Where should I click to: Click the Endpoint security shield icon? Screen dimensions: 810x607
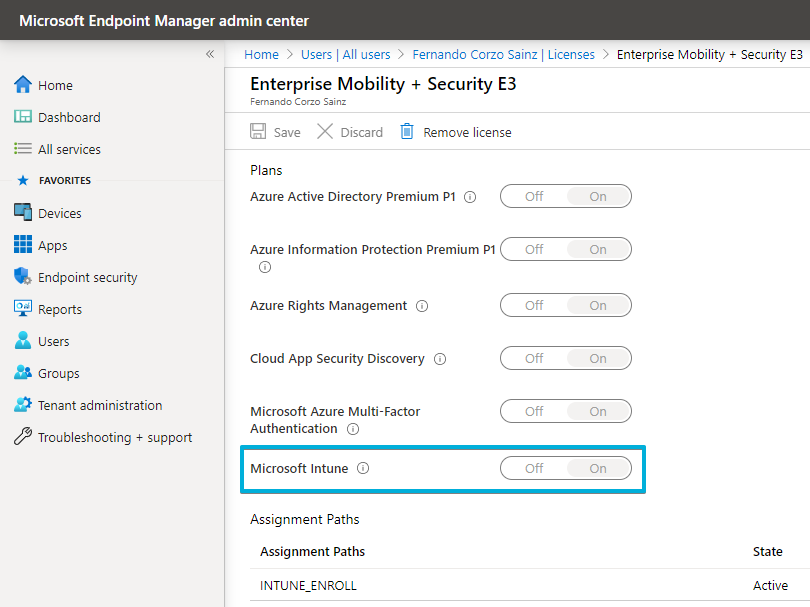[23, 276]
